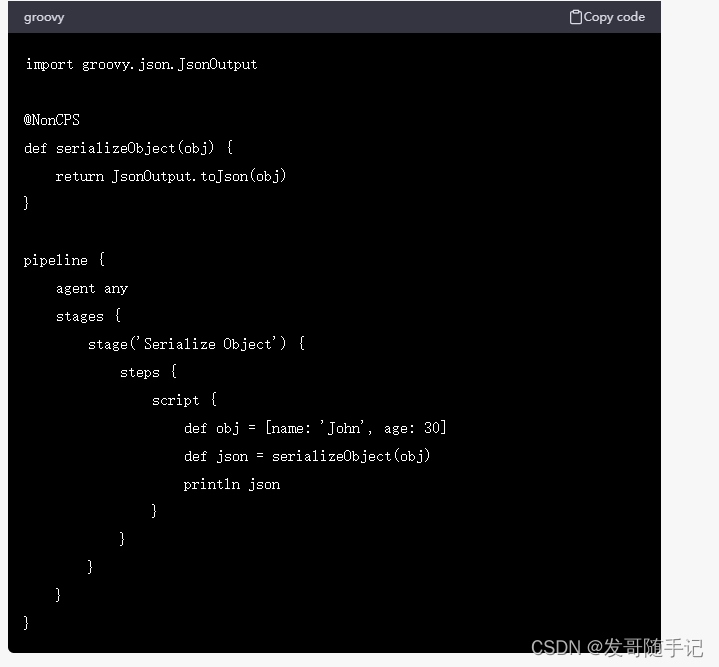Click the clipboard icon beside Copy code
This screenshot has width=719, height=667.
pos(575,17)
